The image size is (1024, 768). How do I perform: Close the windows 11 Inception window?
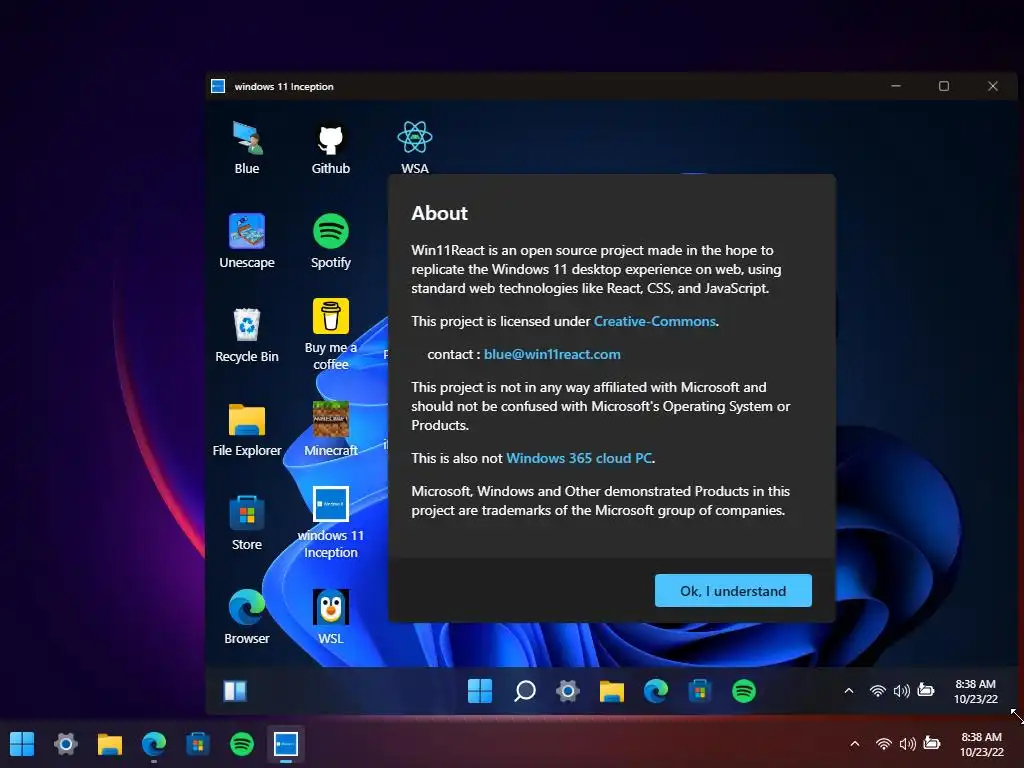click(x=993, y=86)
